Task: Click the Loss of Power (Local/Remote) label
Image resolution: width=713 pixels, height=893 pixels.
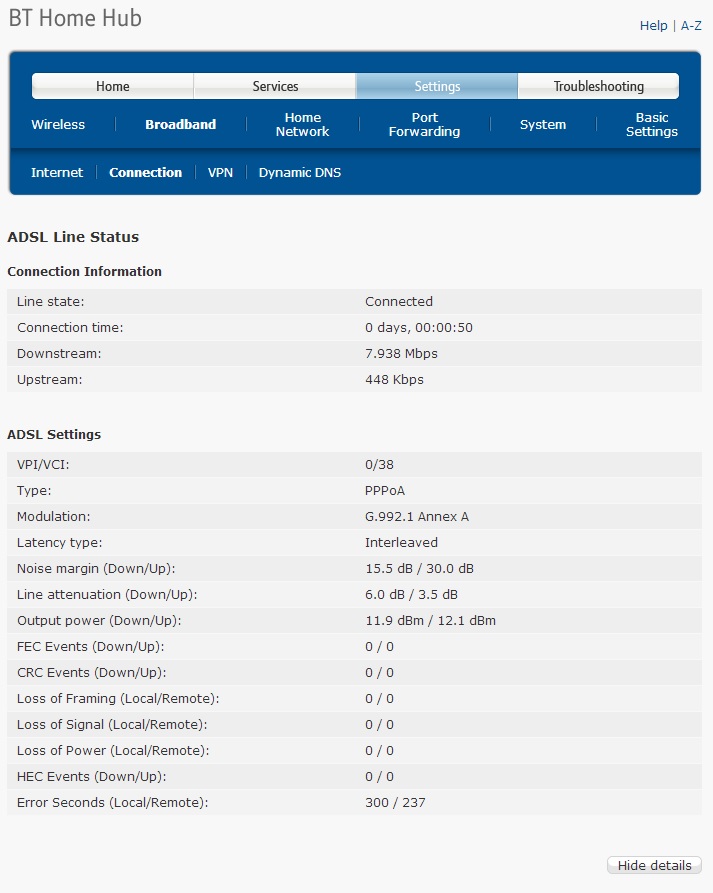Action: [x=113, y=751]
